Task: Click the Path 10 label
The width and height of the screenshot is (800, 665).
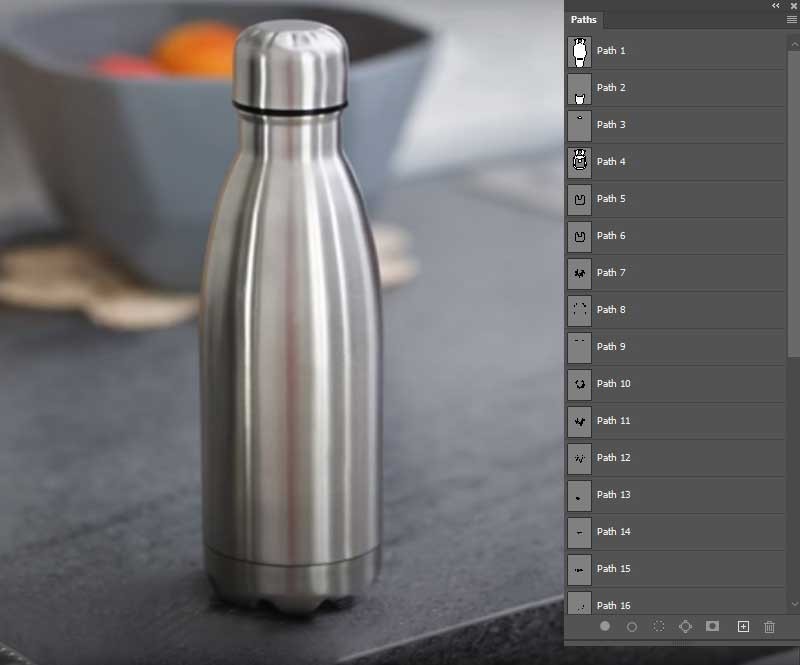Action: (613, 384)
